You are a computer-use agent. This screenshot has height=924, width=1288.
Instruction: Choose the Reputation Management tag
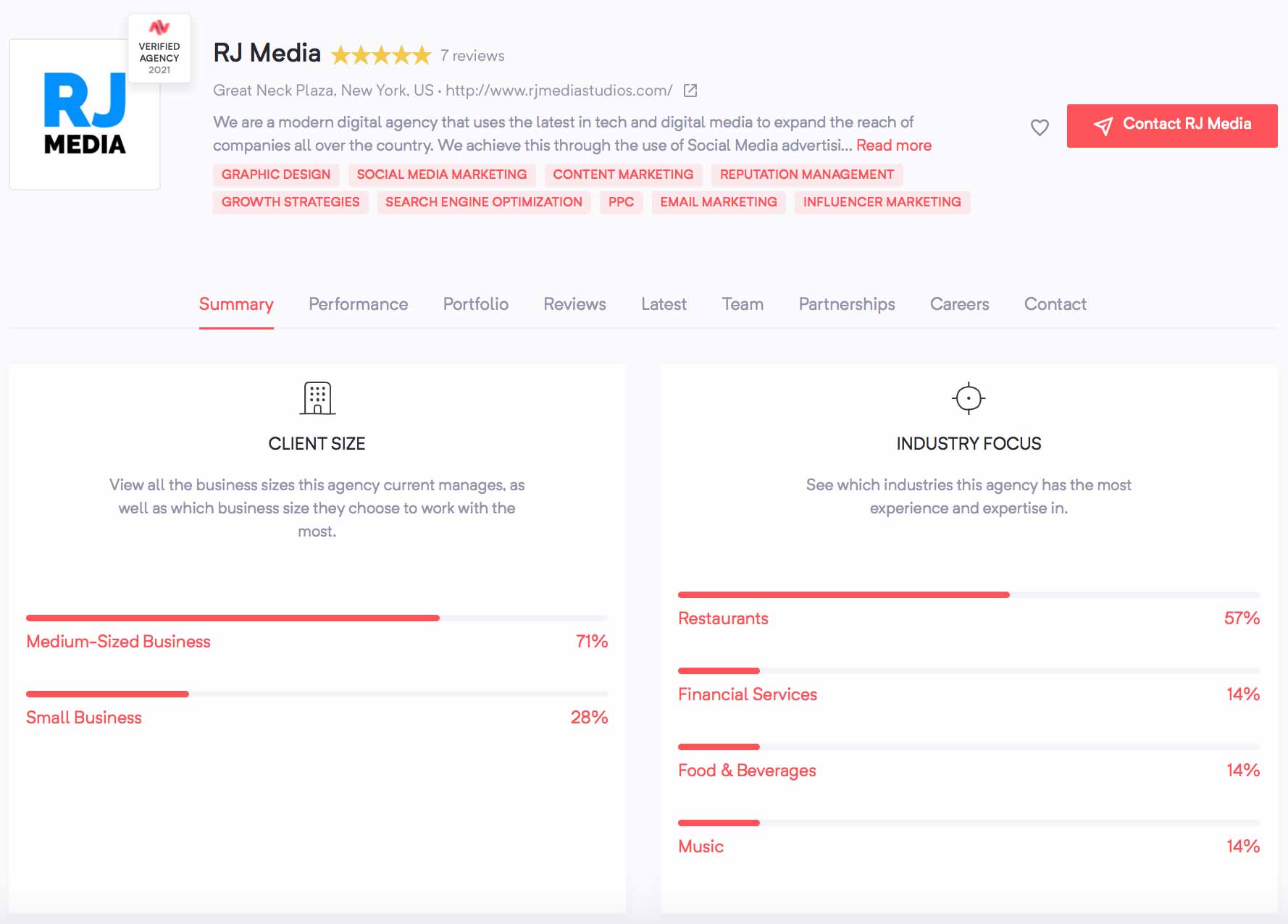pos(807,175)
